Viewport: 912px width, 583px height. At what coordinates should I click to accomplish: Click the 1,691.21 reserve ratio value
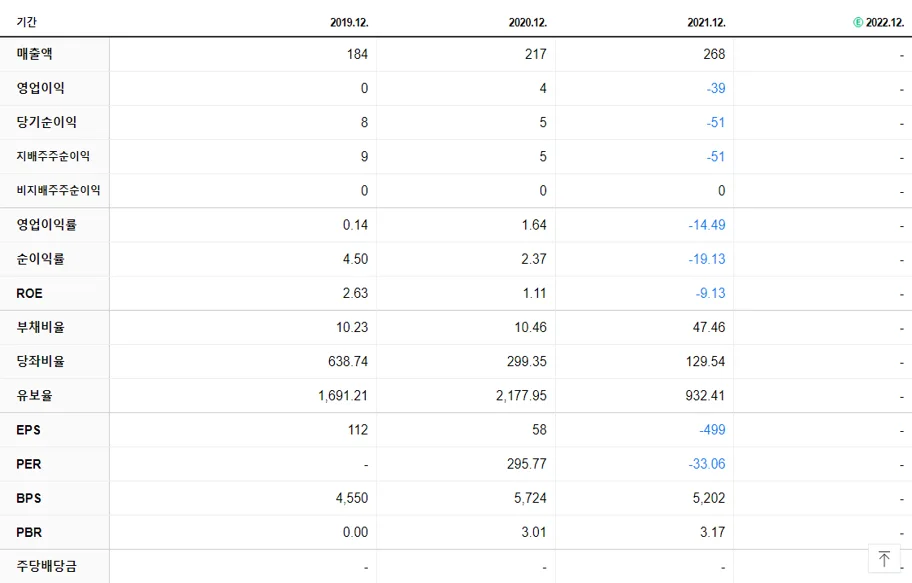point(343,396)
